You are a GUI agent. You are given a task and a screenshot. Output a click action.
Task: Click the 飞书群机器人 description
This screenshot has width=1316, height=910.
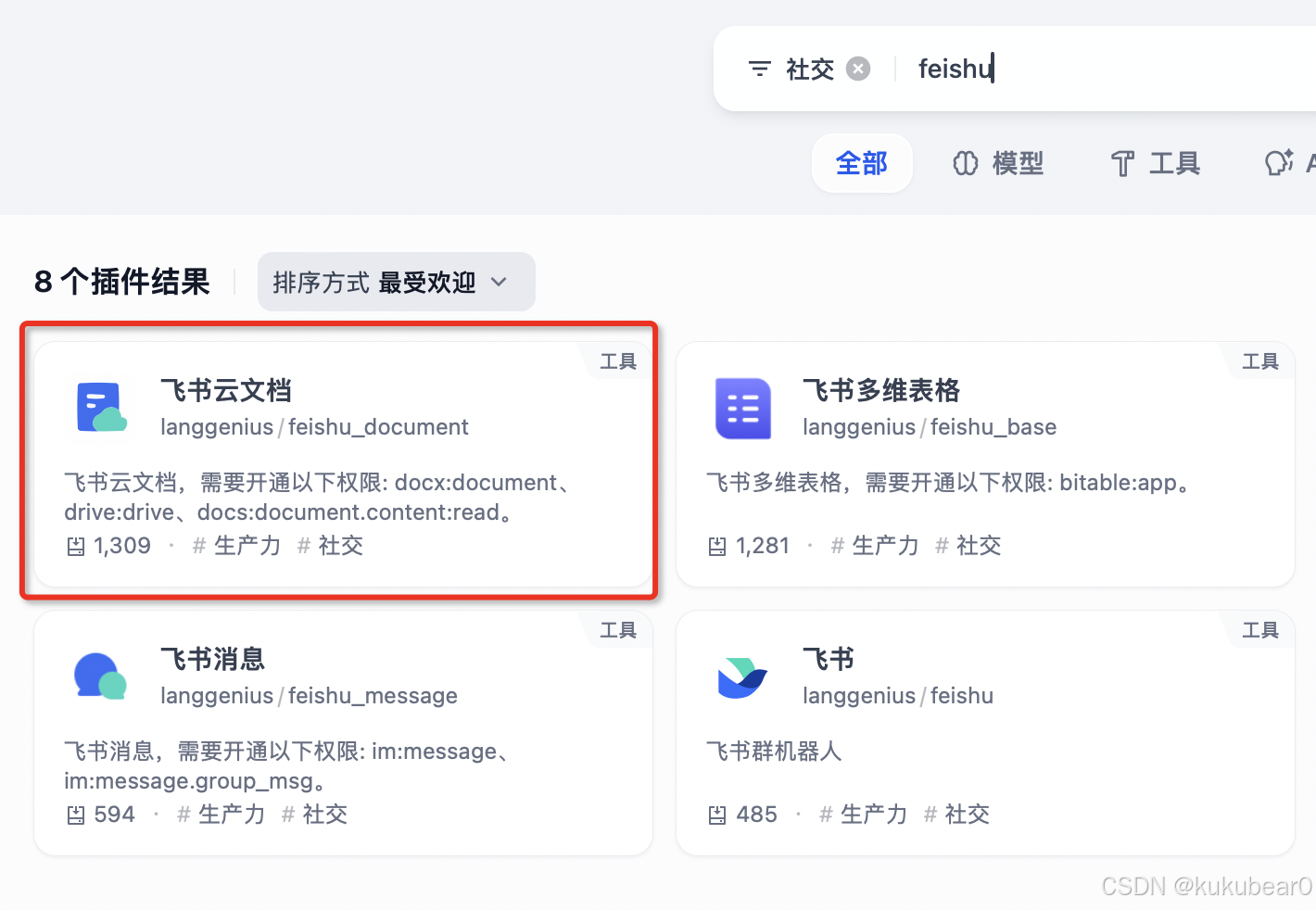pos(774,751)
